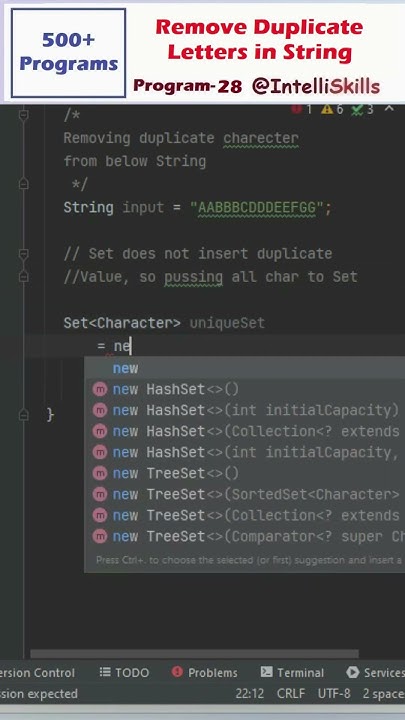This screenshot has width=405, height=720.
Task: Click the yellow warning count icon
Action: coord(327,109)
